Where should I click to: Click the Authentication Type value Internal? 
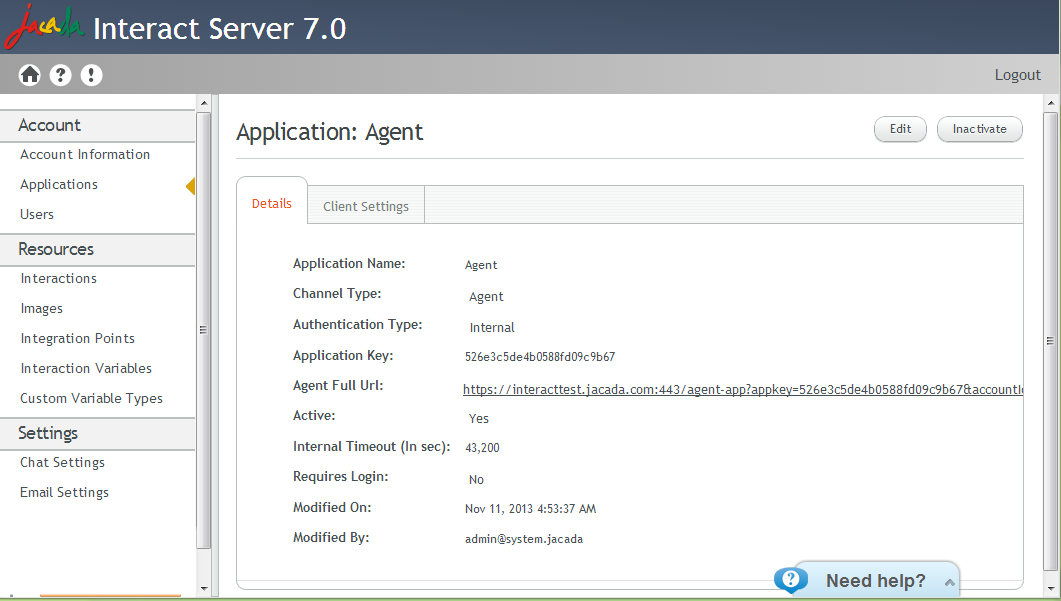(x=492, y=328)
